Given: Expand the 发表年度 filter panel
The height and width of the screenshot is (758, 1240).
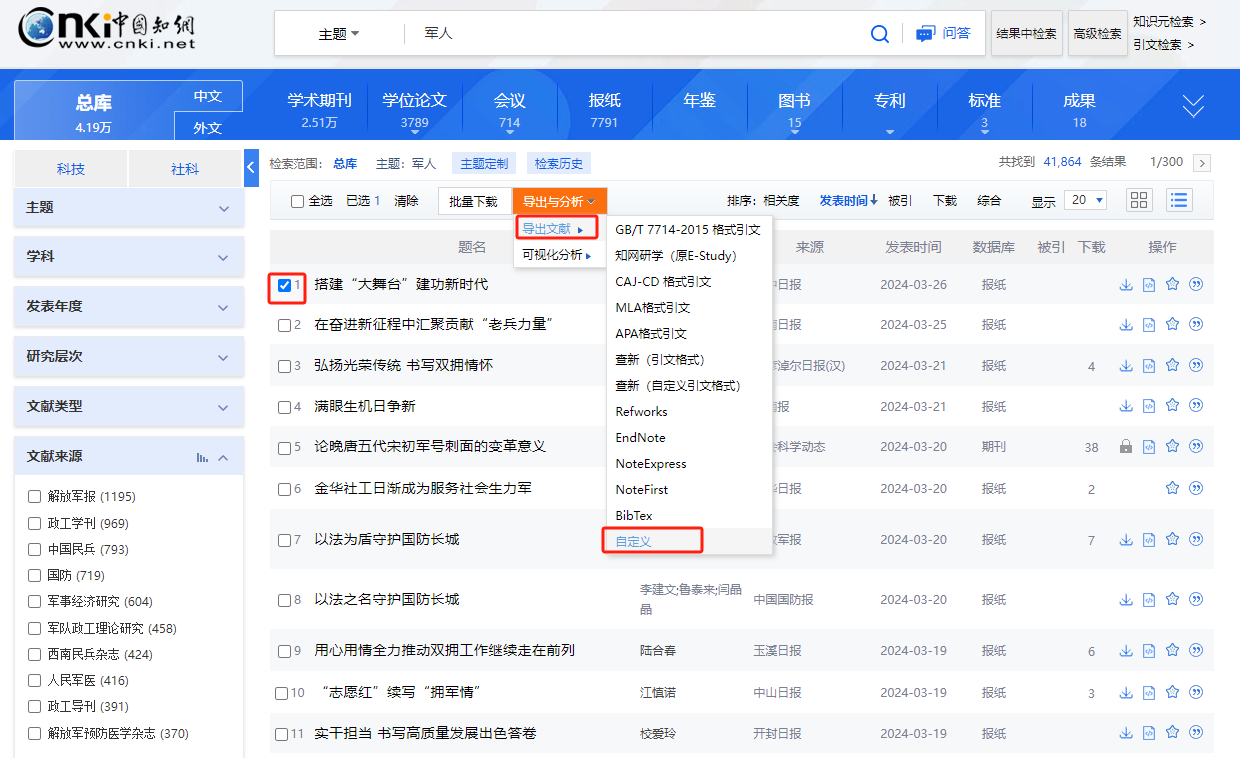Looking at the screenshot, I should [x=129, y=307].
